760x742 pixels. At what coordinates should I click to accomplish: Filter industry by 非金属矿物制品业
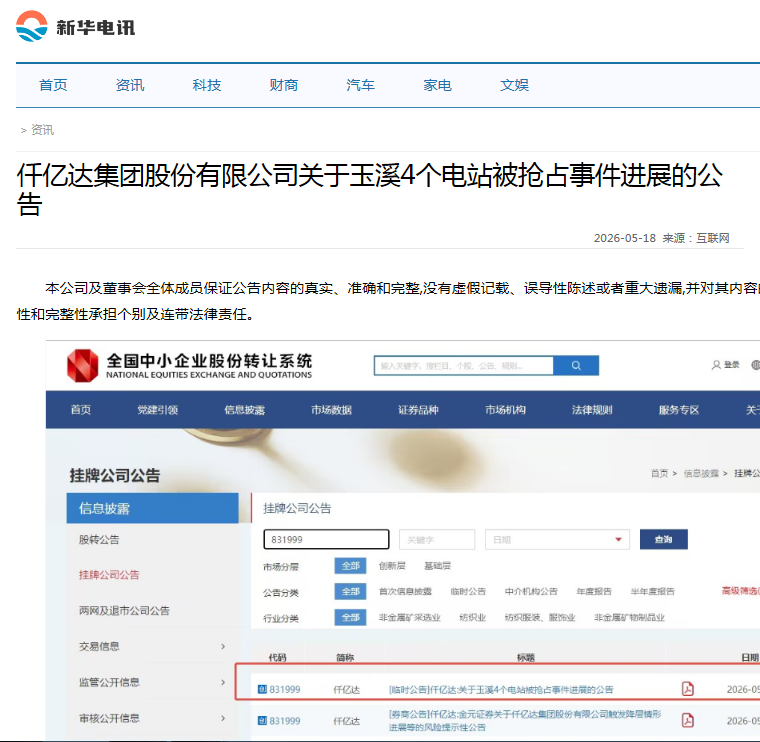(629, 617)
